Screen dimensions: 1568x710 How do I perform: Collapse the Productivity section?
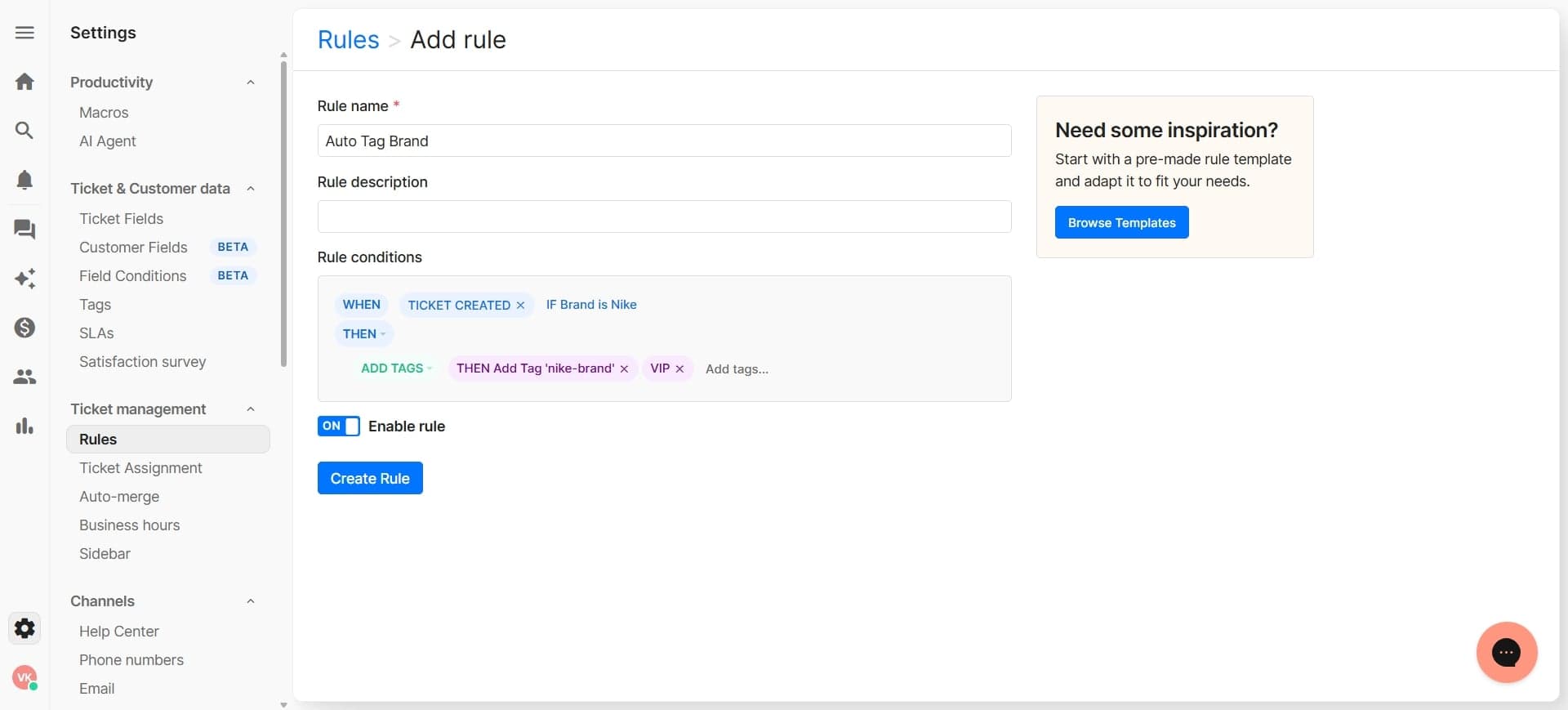click(251, 83)
